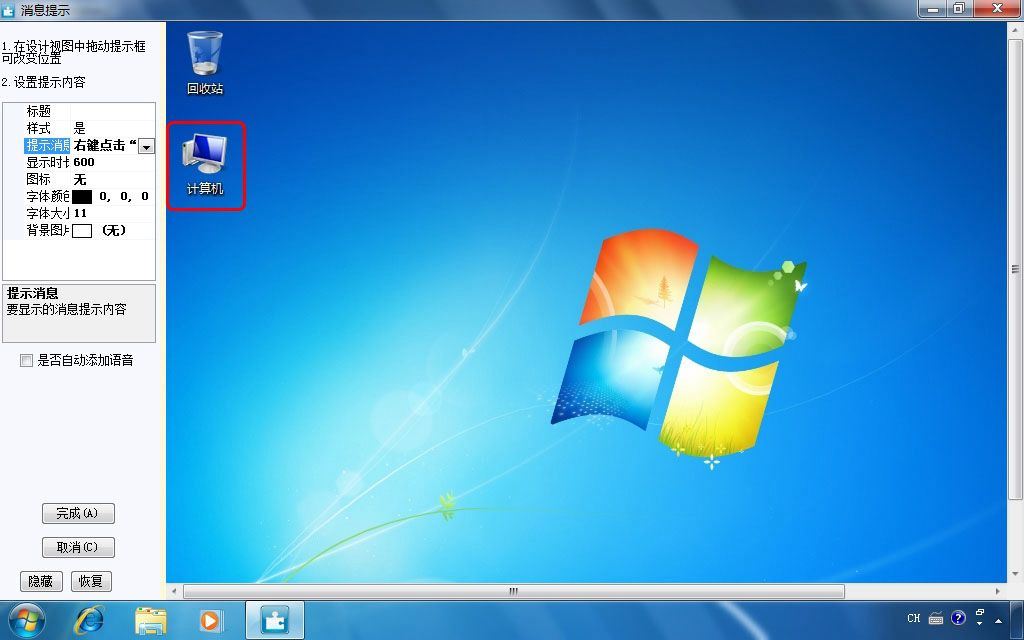The image size is (1024, 640).
Task: Click the 隐藏 button
Action: [x=41, y=581]
